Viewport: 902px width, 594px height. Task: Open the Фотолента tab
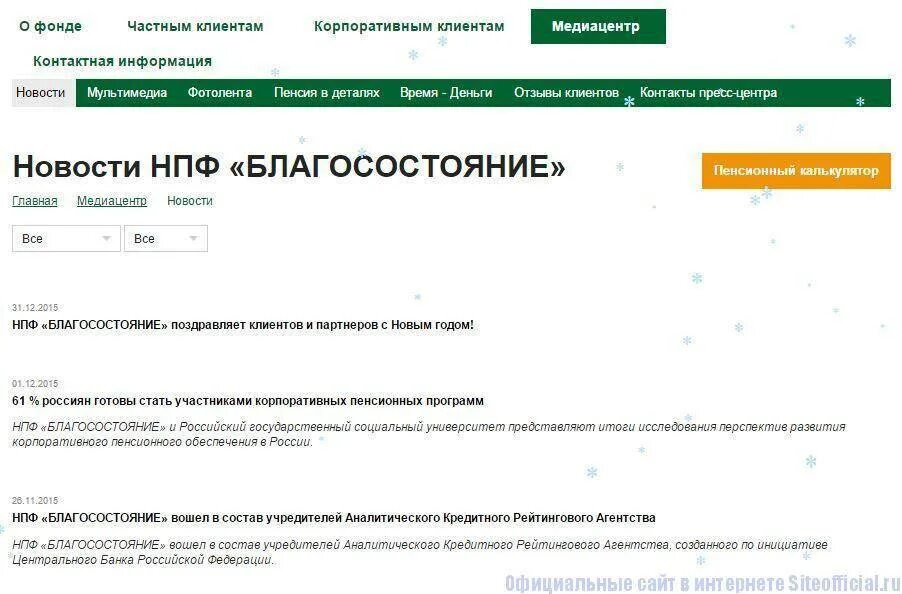click(x=218, y=92)
